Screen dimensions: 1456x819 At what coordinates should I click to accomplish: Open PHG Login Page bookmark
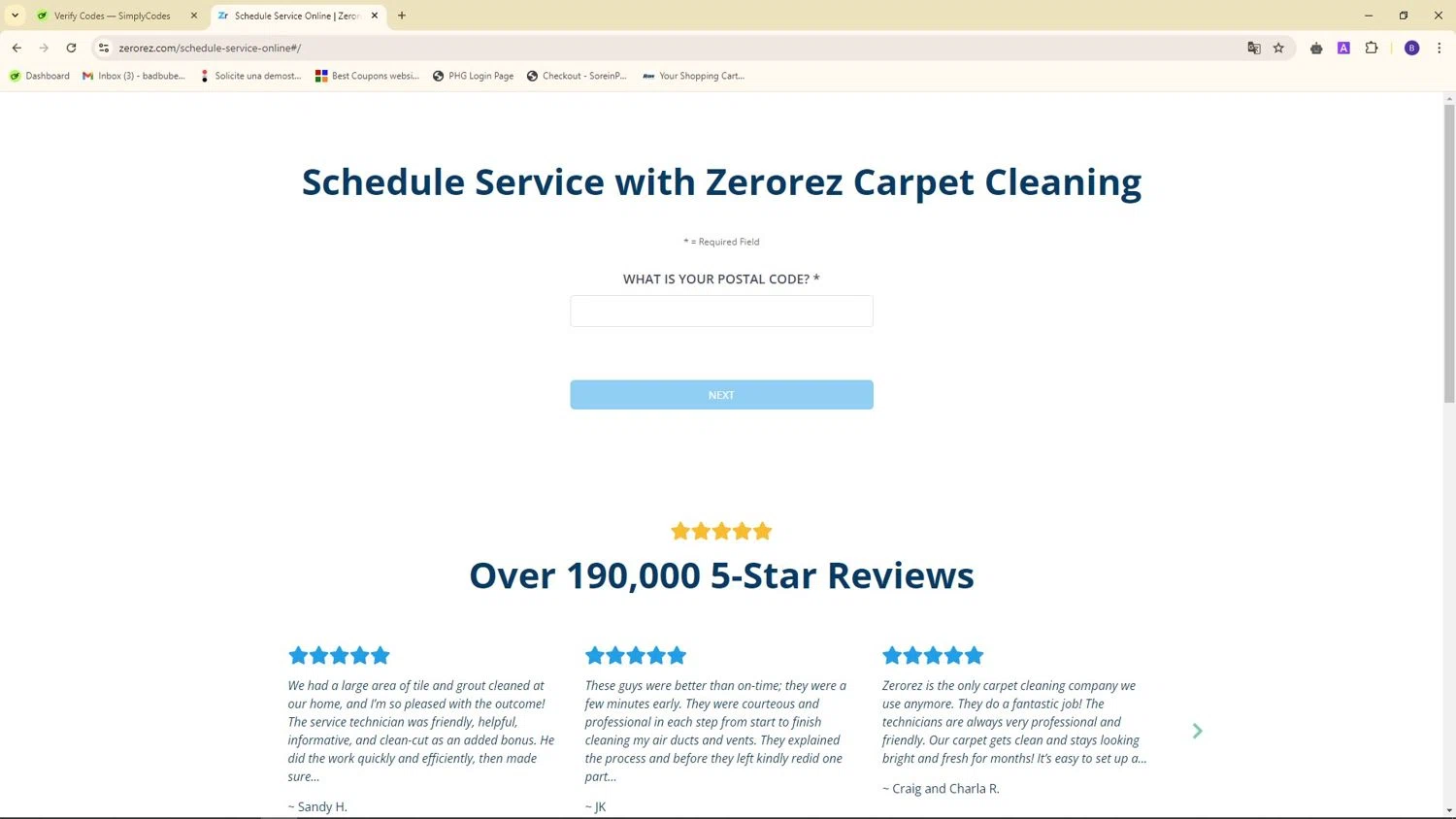tap(474, 76)
